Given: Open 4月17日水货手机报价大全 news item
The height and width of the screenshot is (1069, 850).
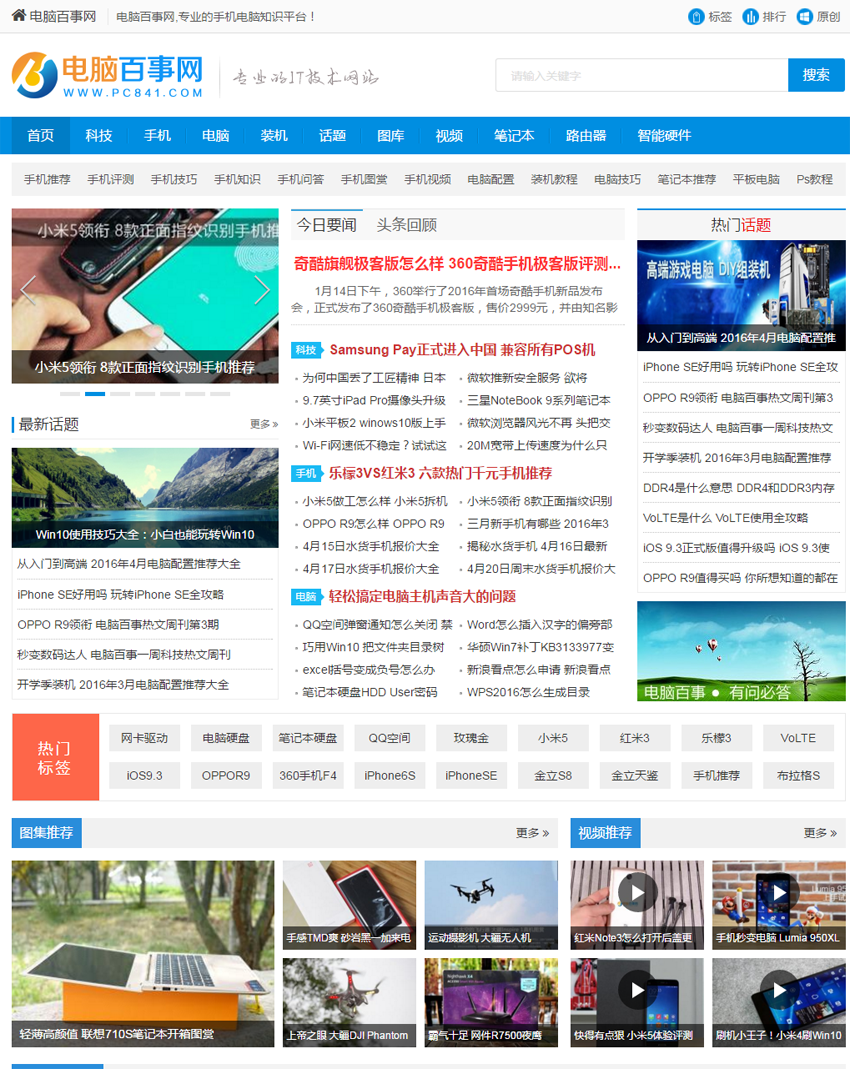Looking at the screenshot, I should pyautogui.click(x=371, y=569).
